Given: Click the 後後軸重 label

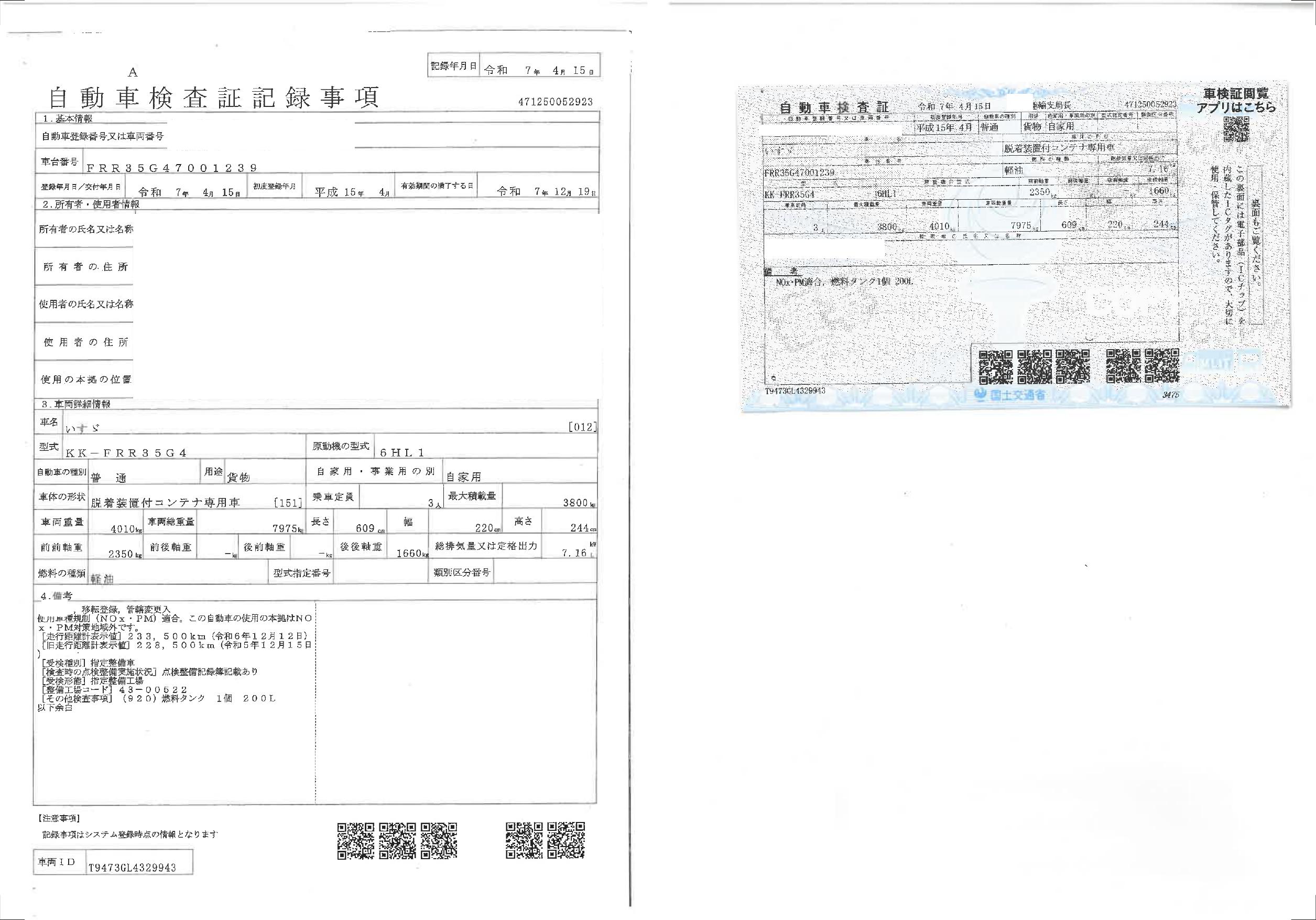Looking at the screenshot, I should [x=361, y=546].
